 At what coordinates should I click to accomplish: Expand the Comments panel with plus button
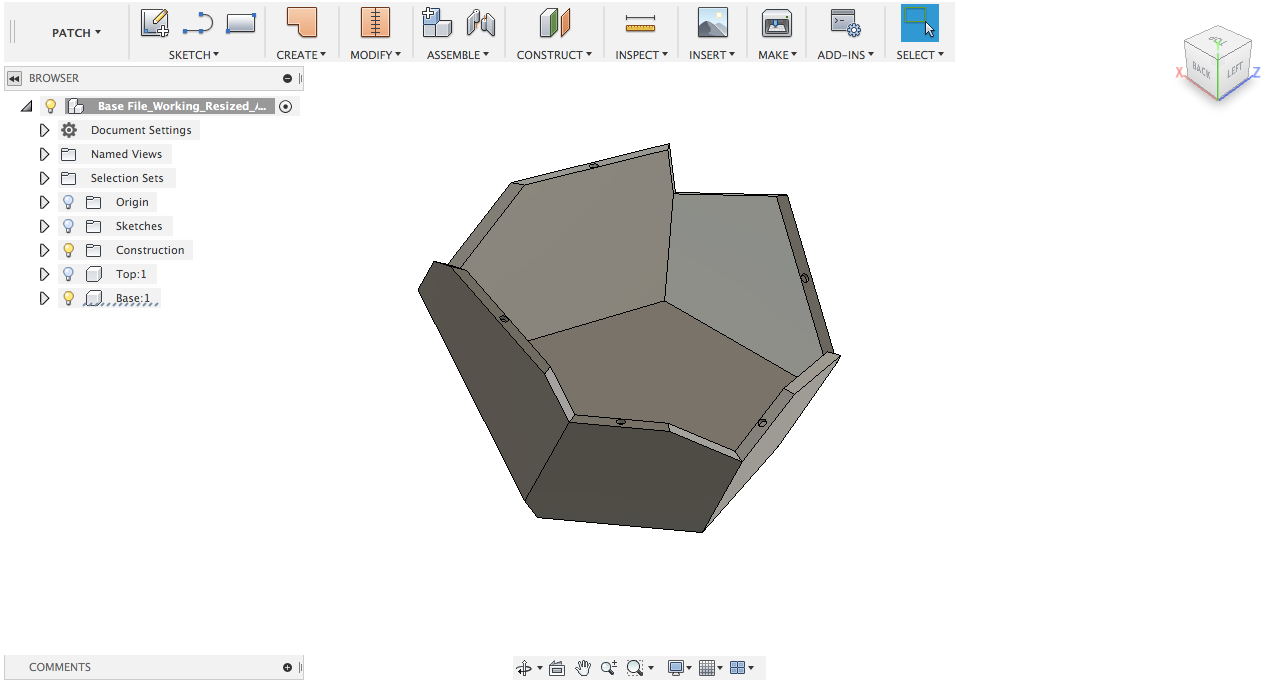point(287,667)
